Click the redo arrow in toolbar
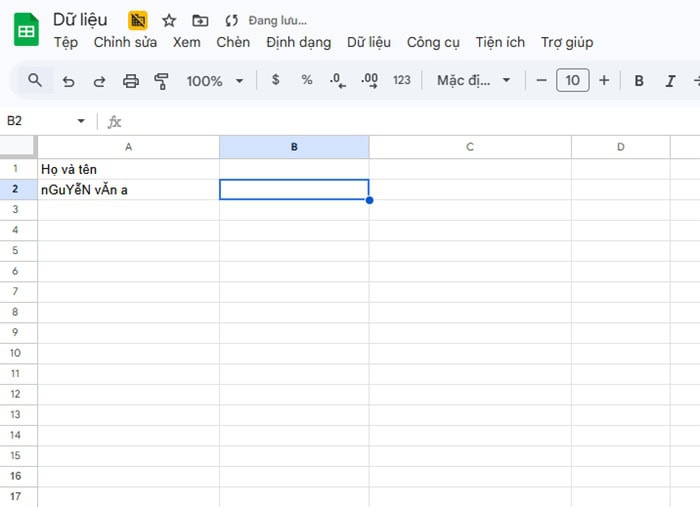Screen dimensions: 700x507 (x=99, y=81)
